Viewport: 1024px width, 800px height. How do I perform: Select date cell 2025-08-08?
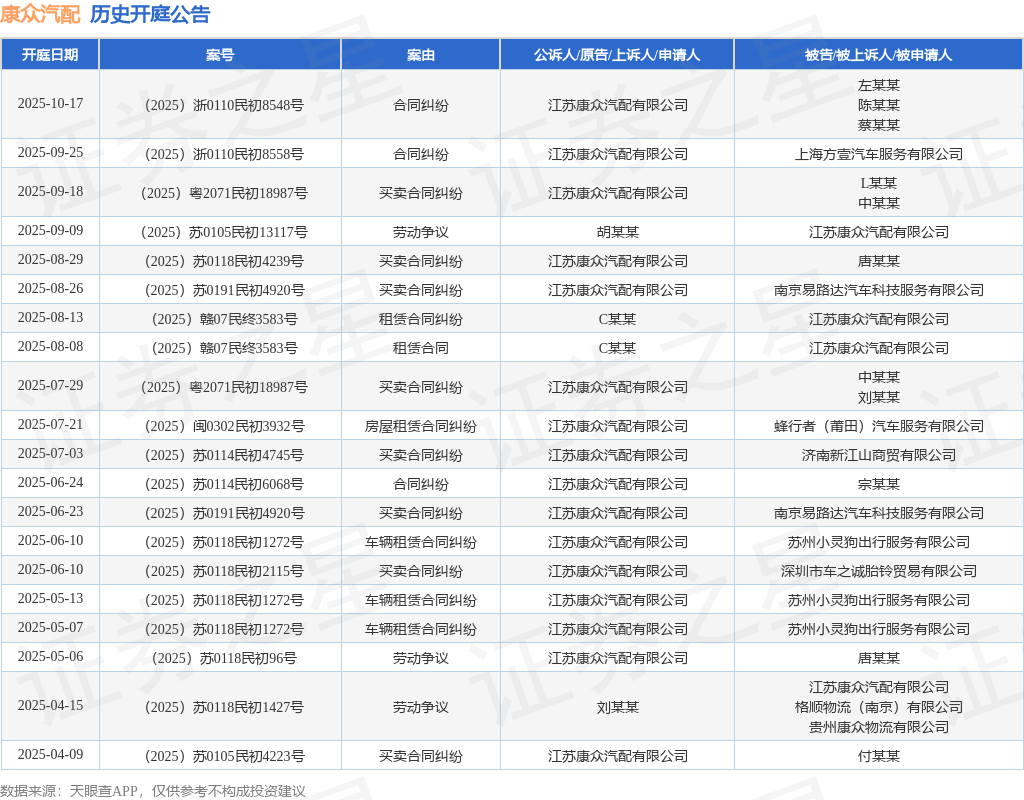pos(50,347)
